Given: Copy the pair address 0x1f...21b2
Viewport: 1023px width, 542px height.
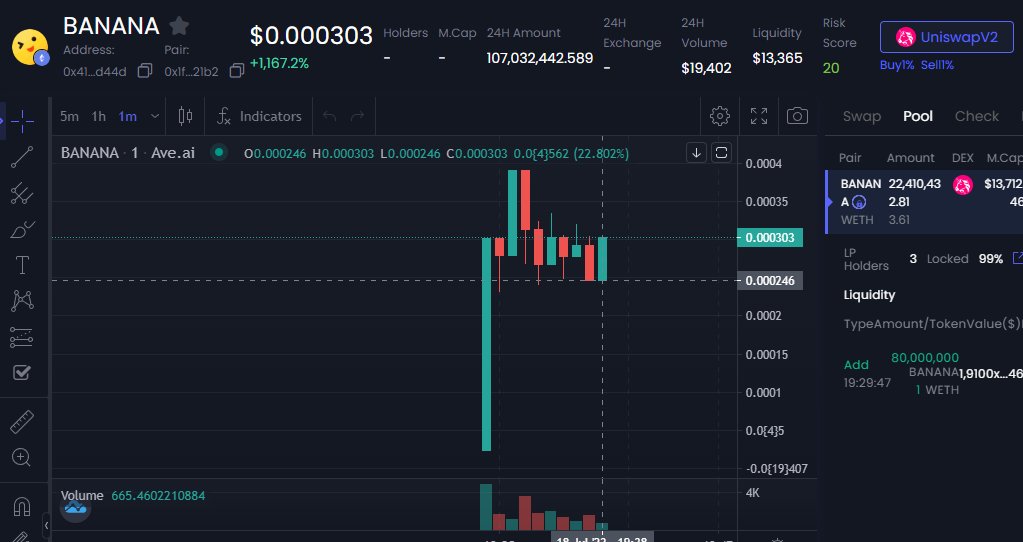Looking at the screenshot, I should pos(237,71).
